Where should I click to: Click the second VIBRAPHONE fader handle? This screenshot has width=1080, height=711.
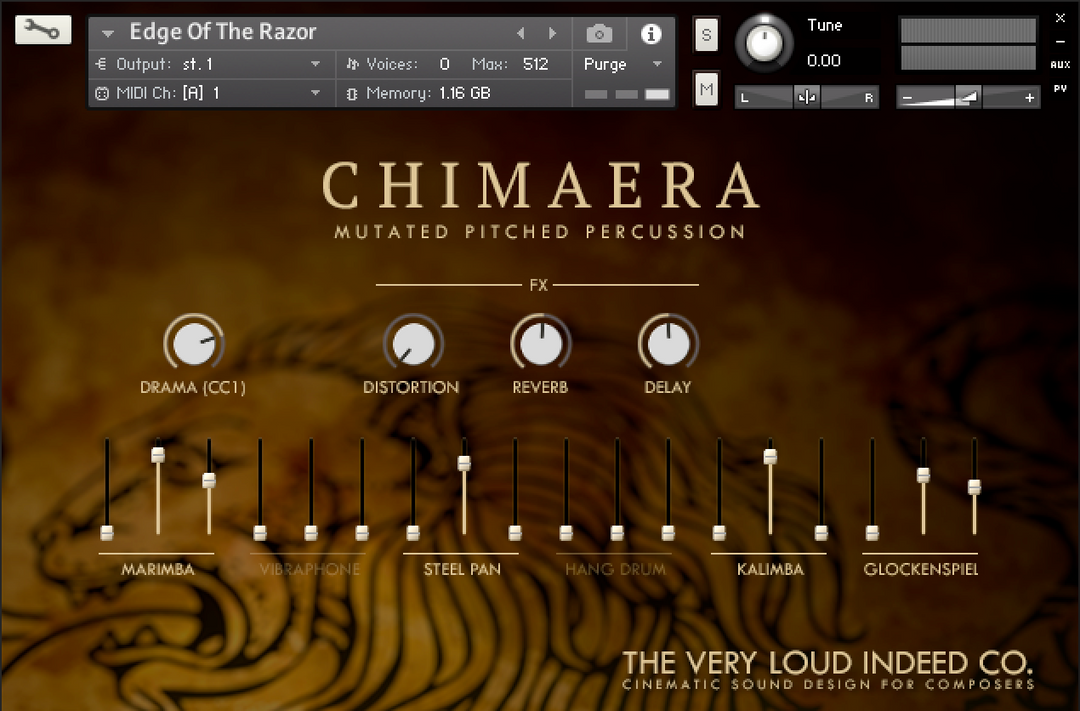311,533
